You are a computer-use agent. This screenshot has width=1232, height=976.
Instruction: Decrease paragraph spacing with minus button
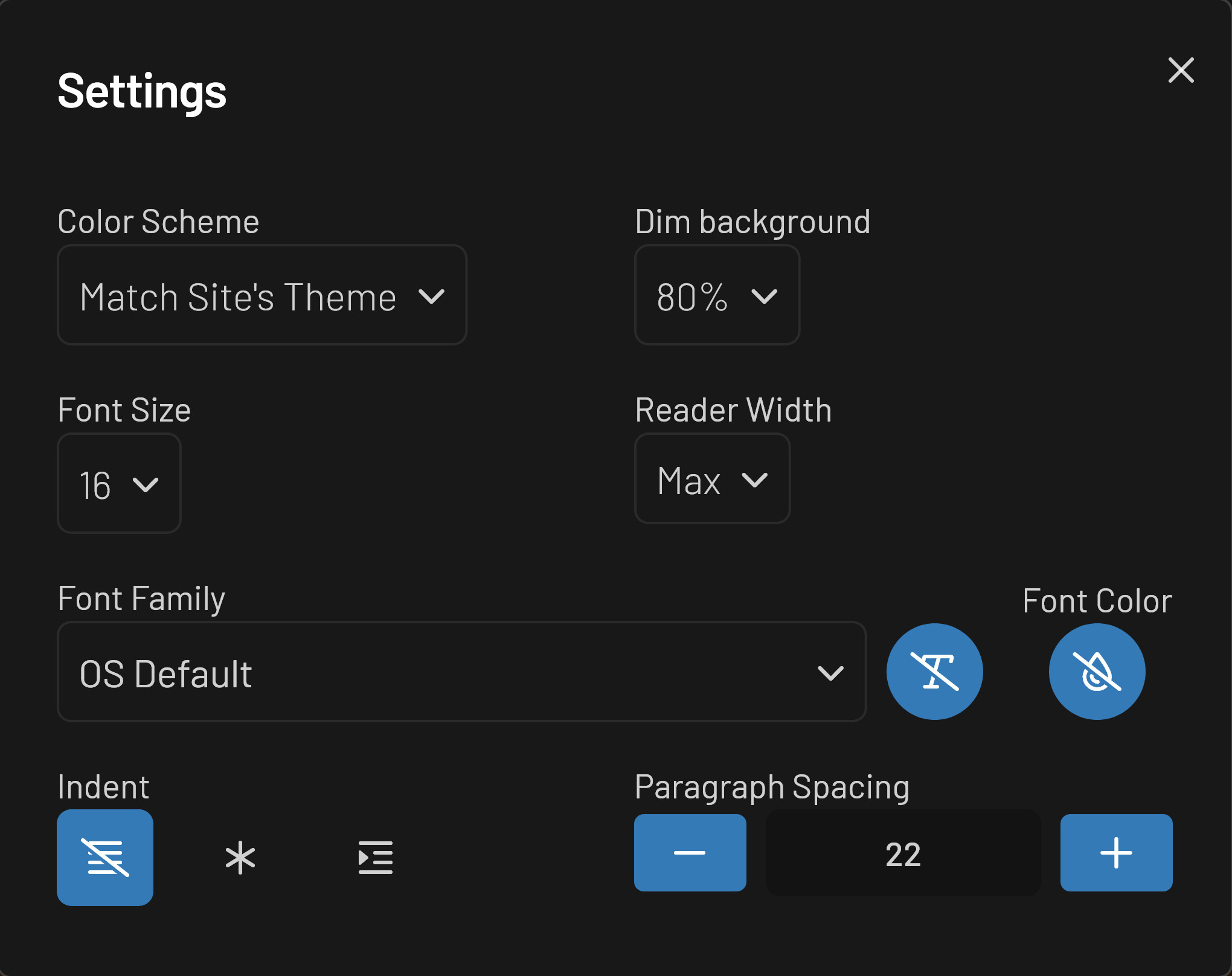click(690, 853)
